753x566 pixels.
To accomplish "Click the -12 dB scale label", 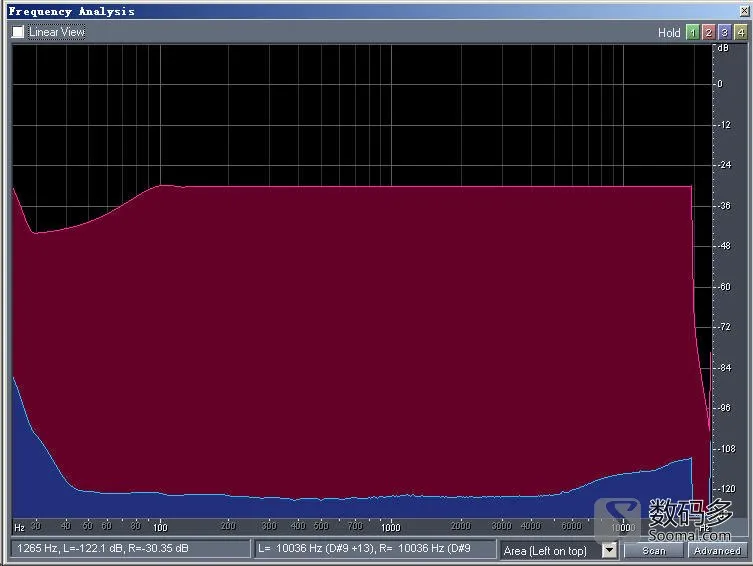I will 724,125.
